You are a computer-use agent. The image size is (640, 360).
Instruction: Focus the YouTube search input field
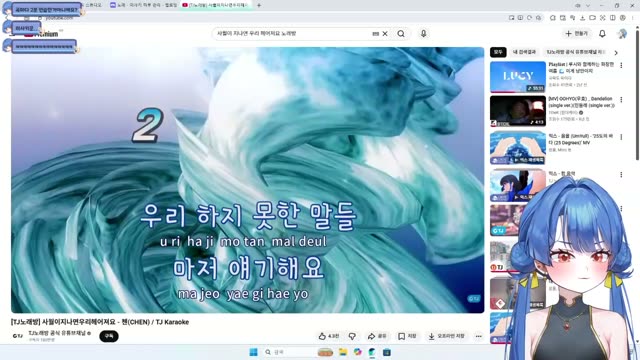click(x=292, y=34)
